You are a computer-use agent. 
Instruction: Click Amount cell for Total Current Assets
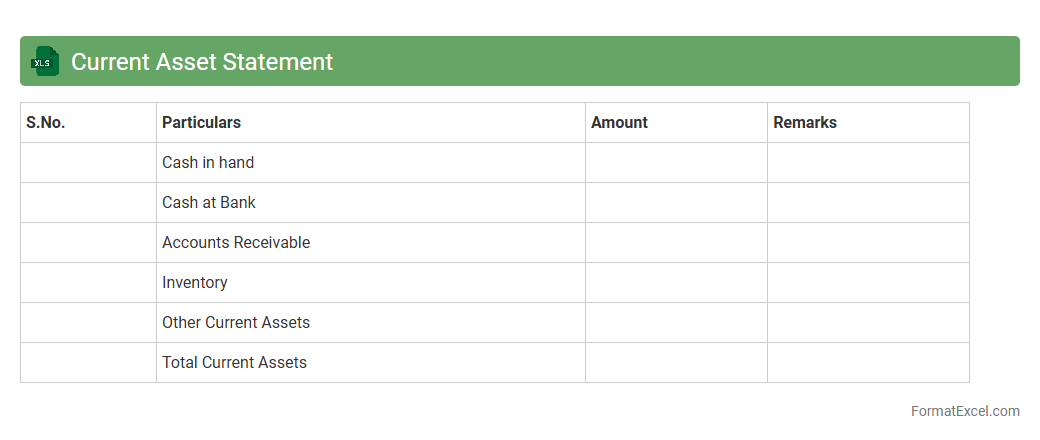click(x=676, y=362)
